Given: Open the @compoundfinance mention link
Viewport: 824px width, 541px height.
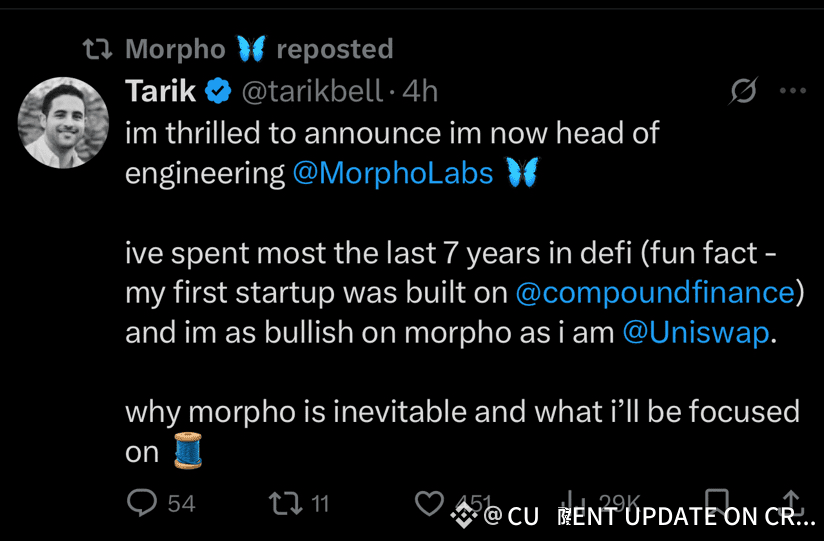Looking at the screenshot, I should [x=654, y=293].
